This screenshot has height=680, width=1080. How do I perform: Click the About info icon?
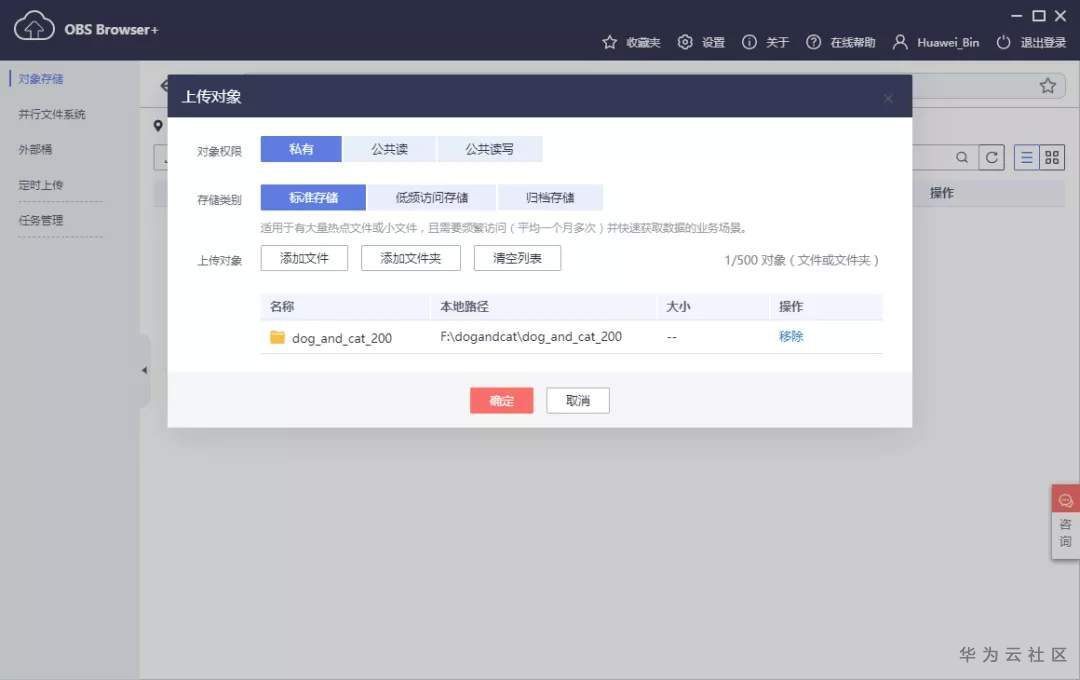749,42
